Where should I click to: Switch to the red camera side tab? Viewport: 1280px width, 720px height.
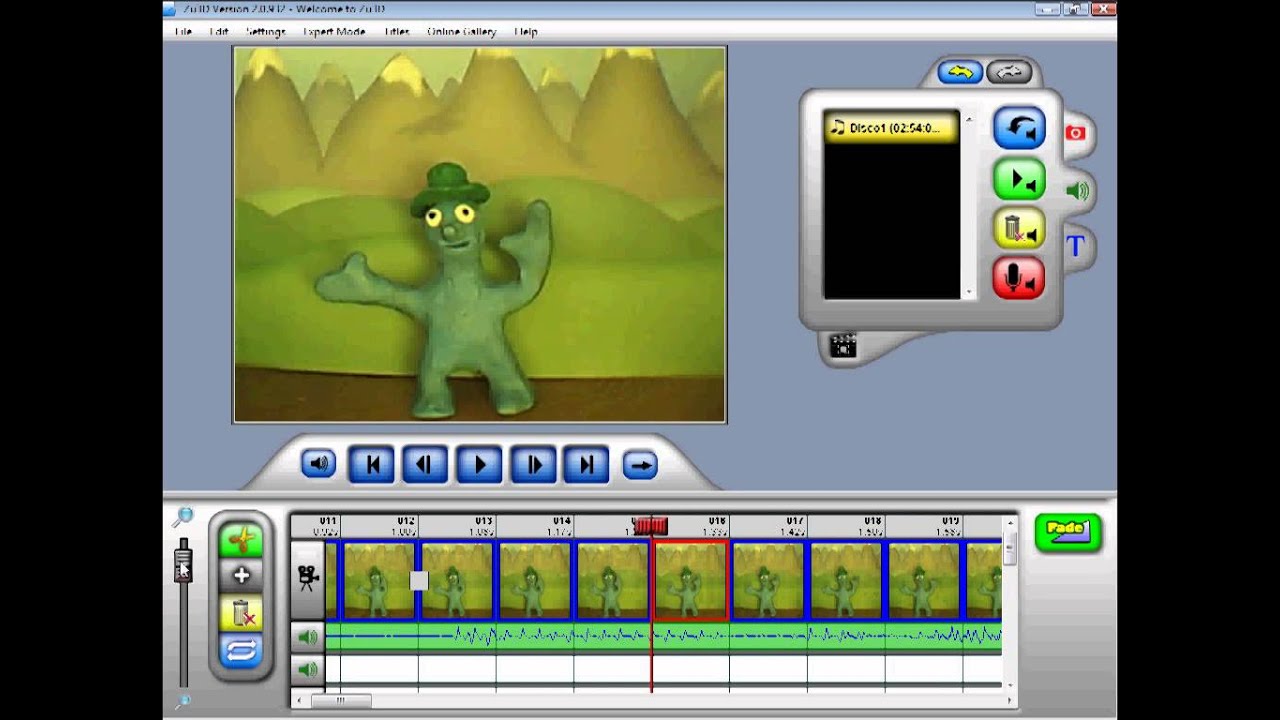tap(1075, 133)
